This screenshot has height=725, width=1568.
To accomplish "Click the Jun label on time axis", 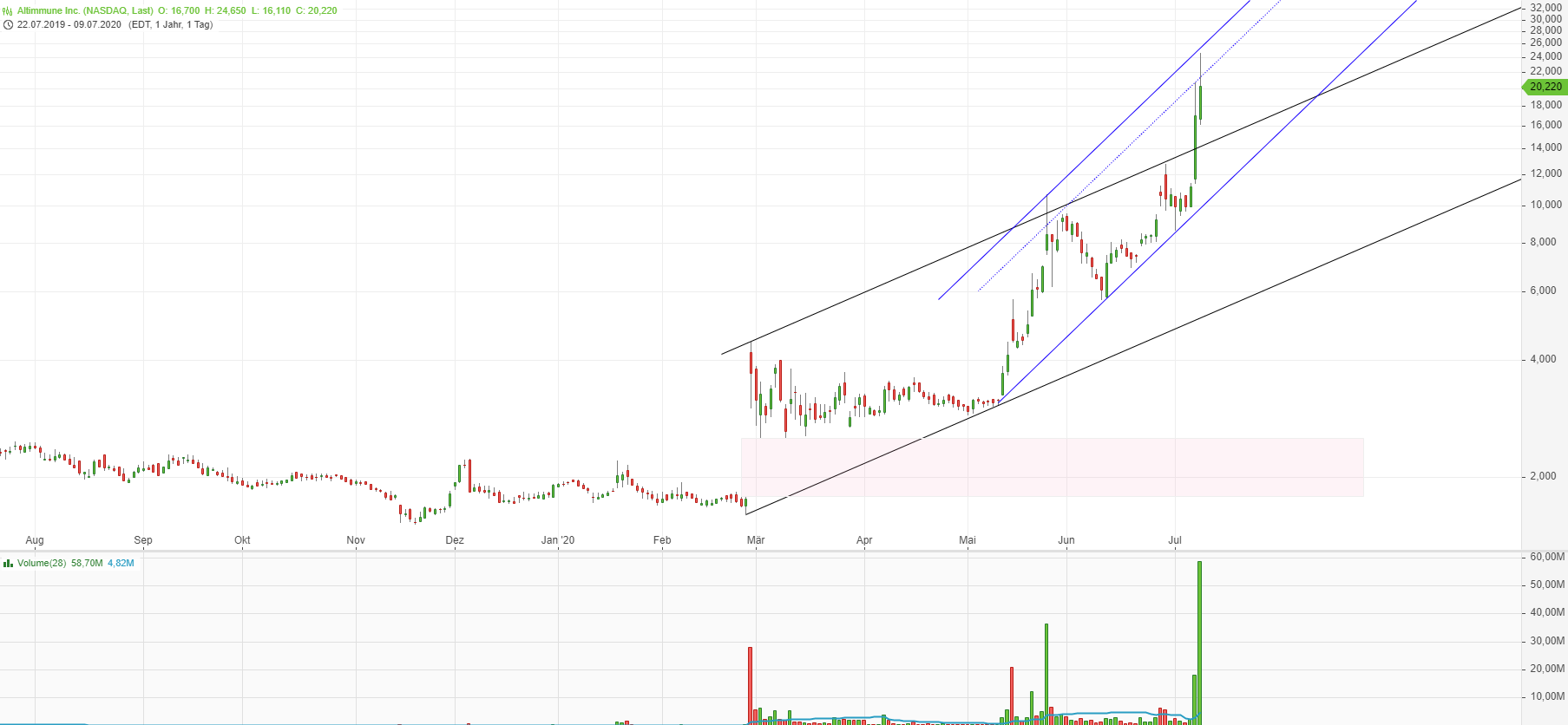I will click(x=1066, y=540).
